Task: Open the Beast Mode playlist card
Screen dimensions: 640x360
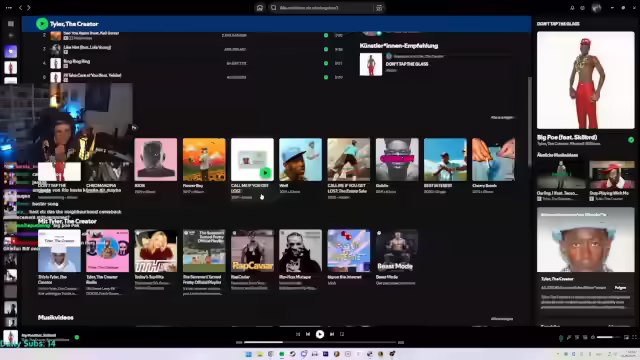Action: 397,257
